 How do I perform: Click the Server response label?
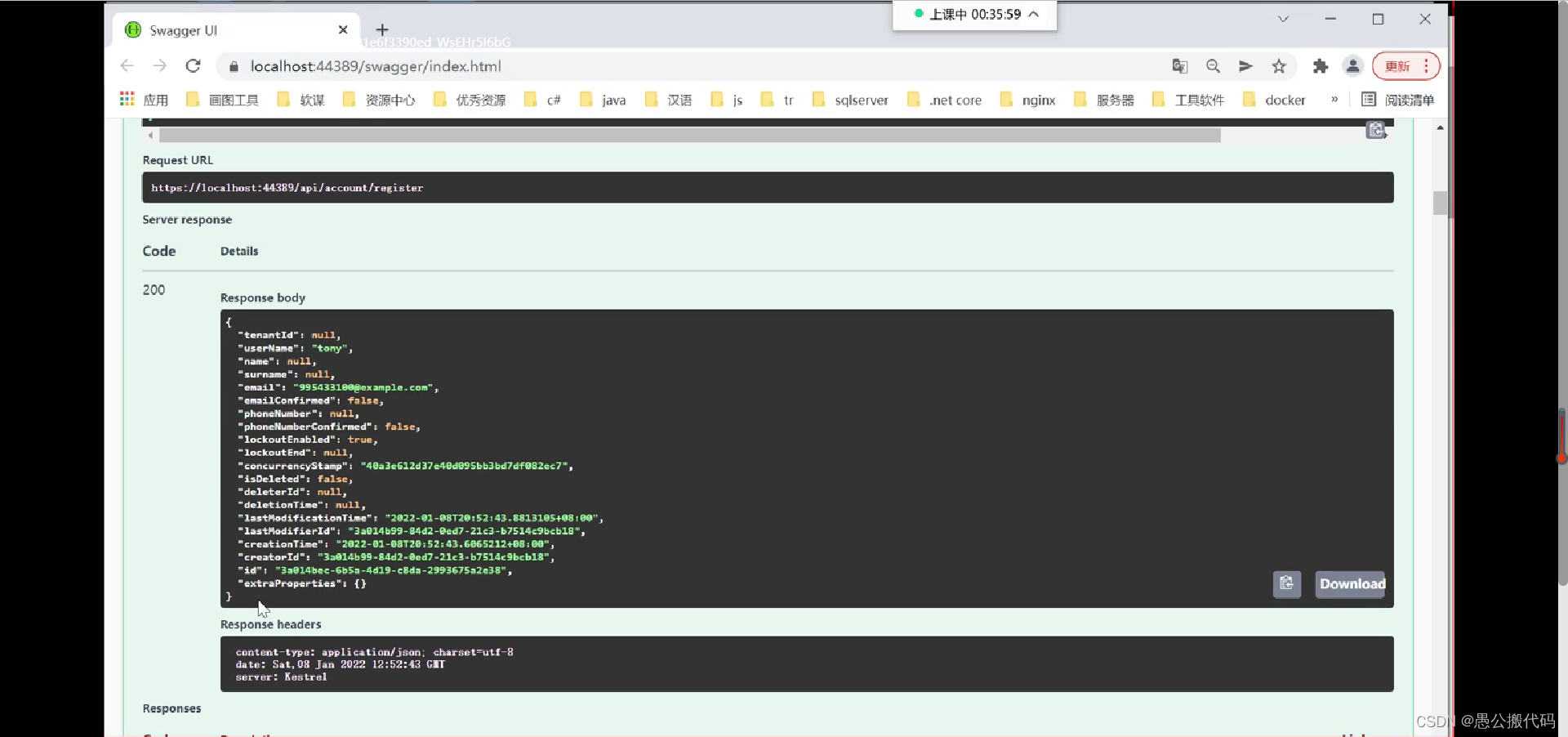(x=187, y=220)
